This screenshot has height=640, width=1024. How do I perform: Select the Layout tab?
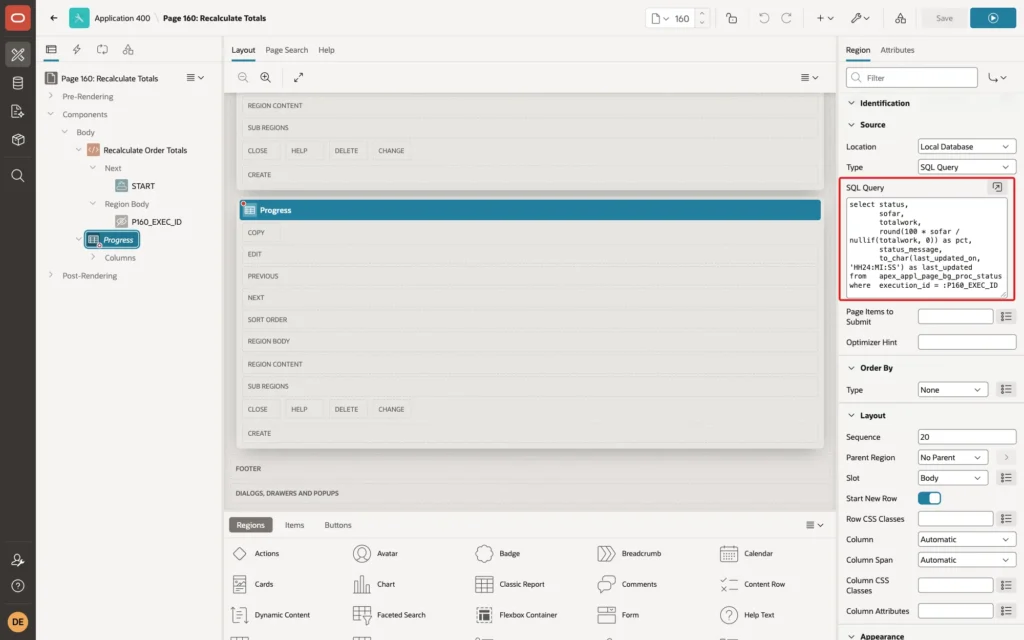click(x=243, y=50)
